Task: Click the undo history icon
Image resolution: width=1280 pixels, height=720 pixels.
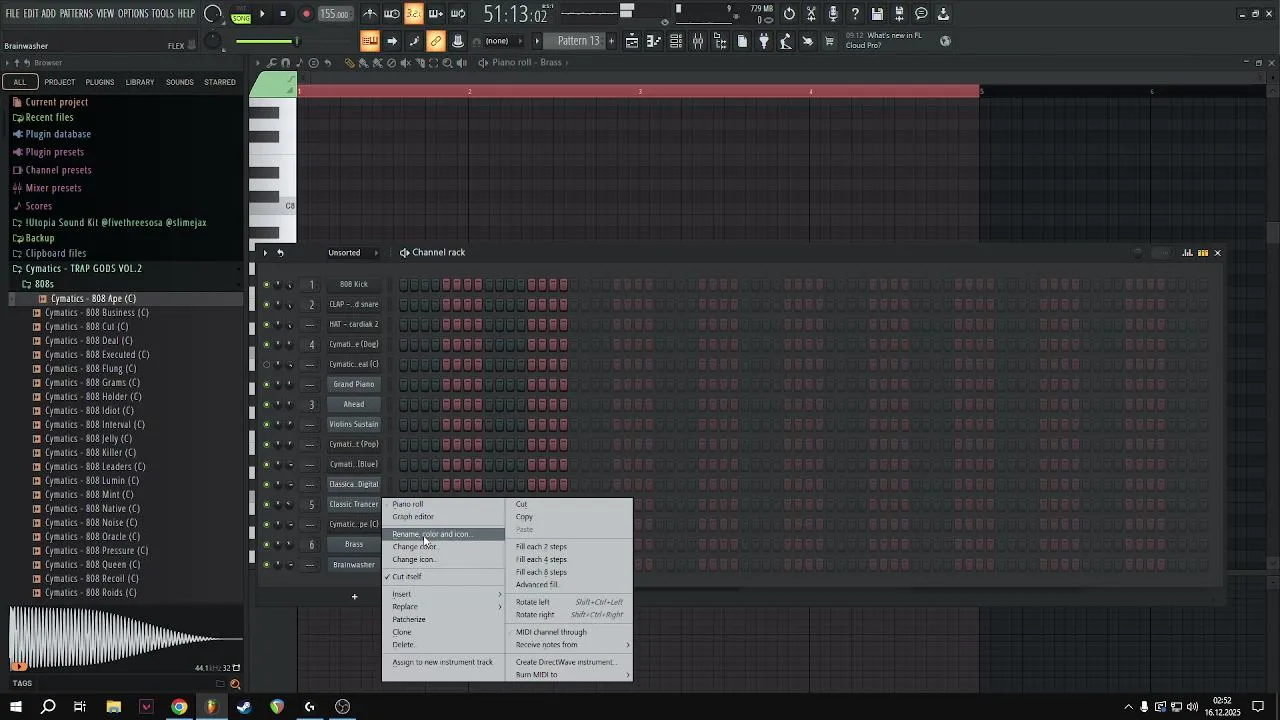Action: point(789,14)
